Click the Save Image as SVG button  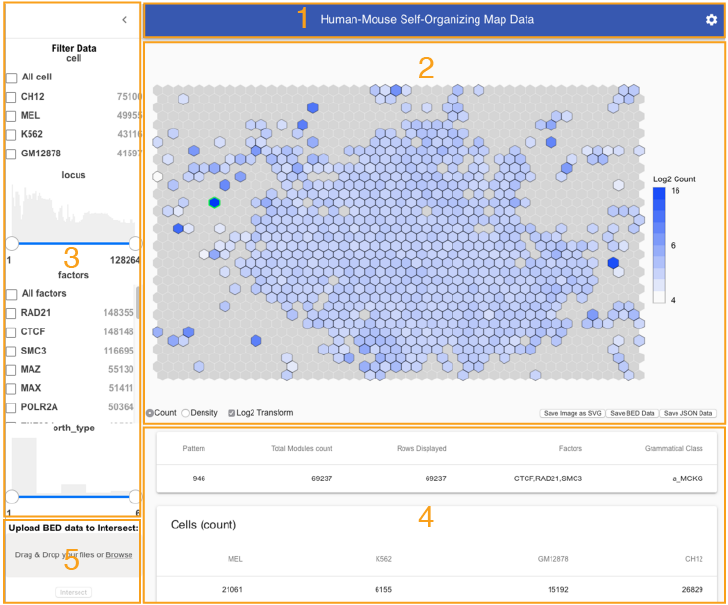(572, 413)
